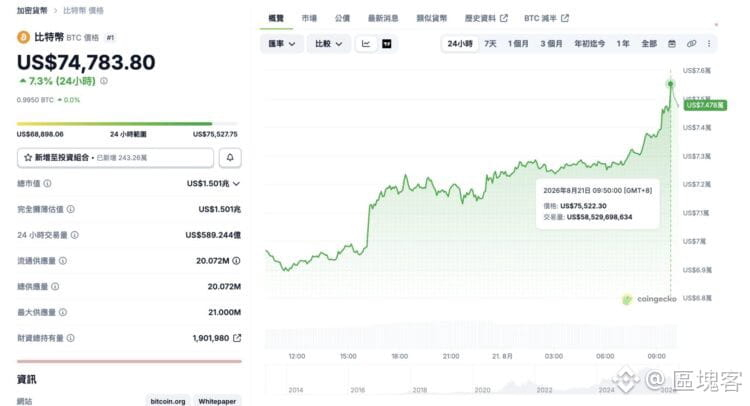Open 歷史資料 tab
Viewport: 750px width, 406px height.
click(485, 18)
